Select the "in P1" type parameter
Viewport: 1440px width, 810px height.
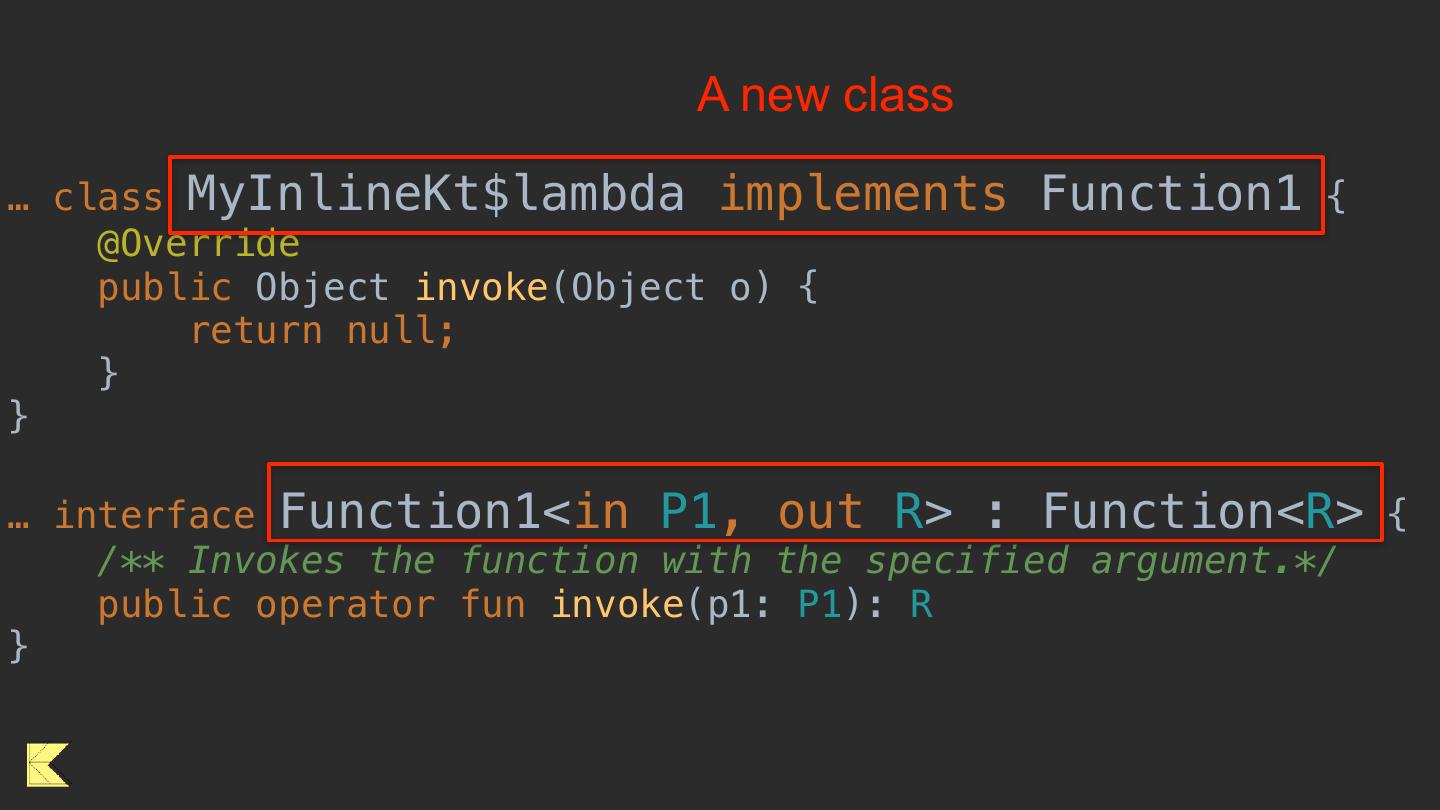click(646, 511)
